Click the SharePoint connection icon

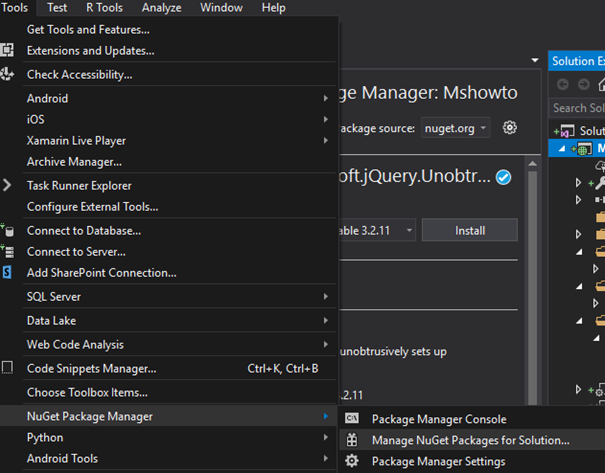pos(7,272)
